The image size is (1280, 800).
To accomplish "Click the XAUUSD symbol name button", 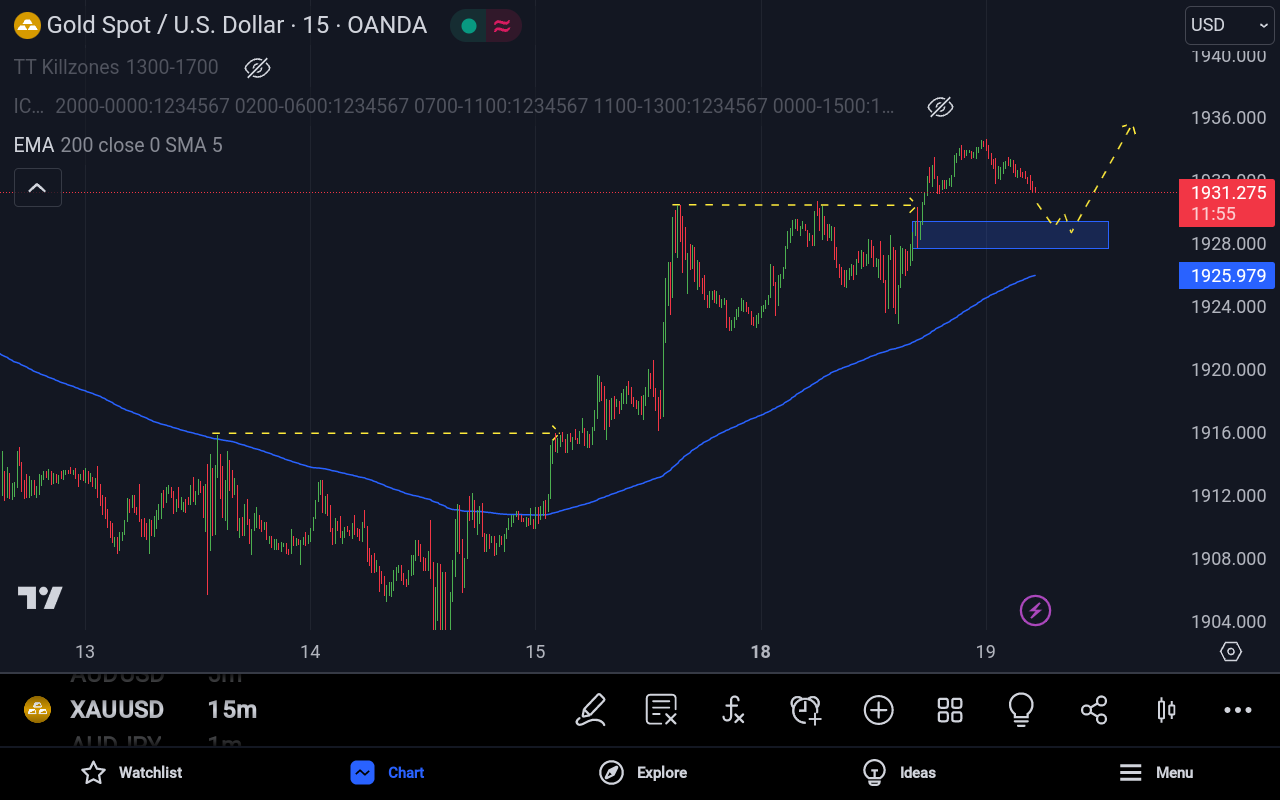I will pos(116,710).
